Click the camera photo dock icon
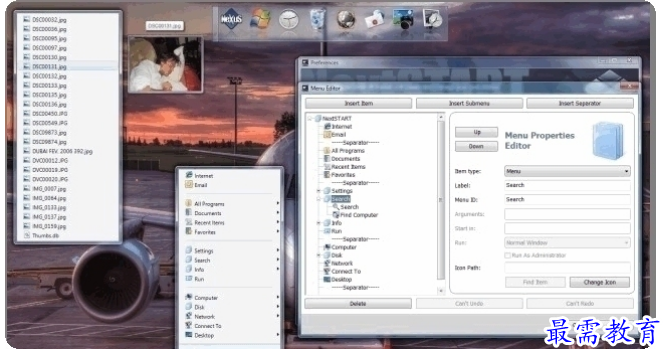668x363 pixels. (x=403, y=19)
